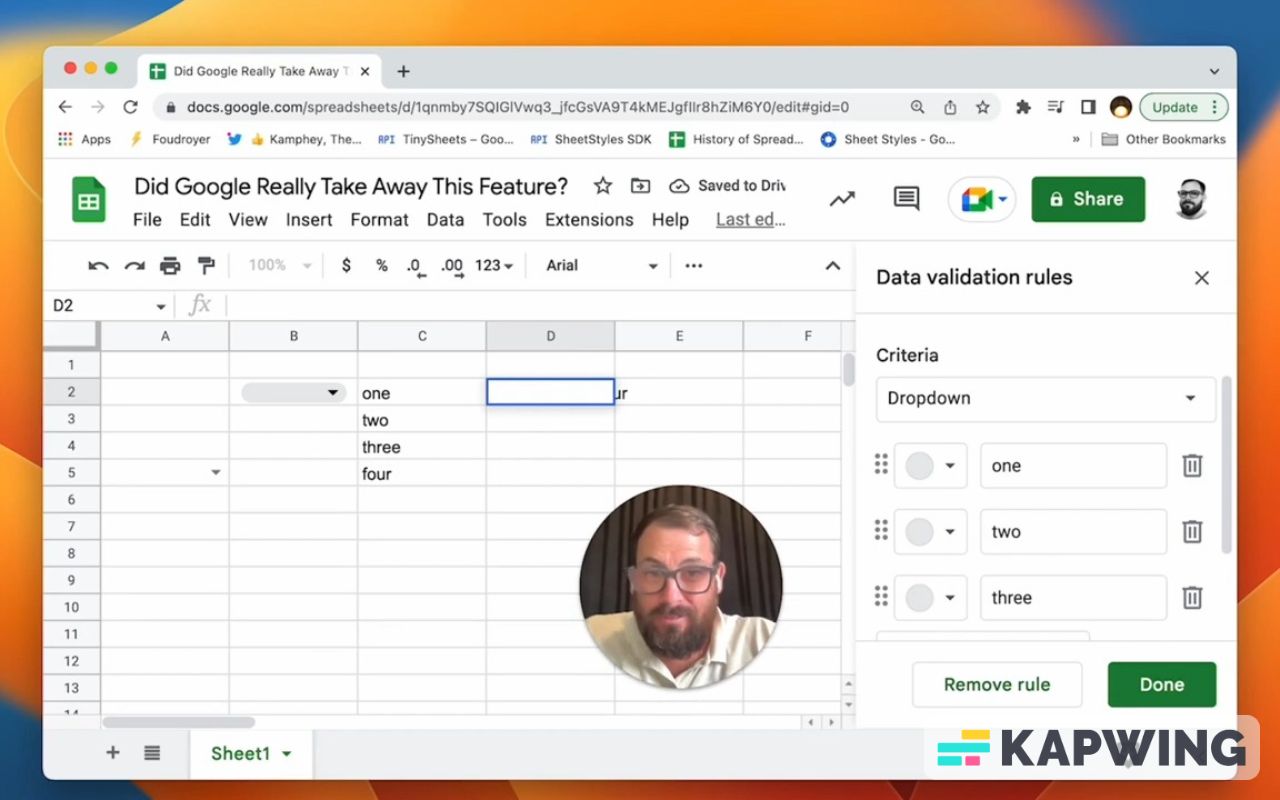
Task: Open the Other Bookmarks folder
Action: pyautogui.click(x=1163, y=140)
